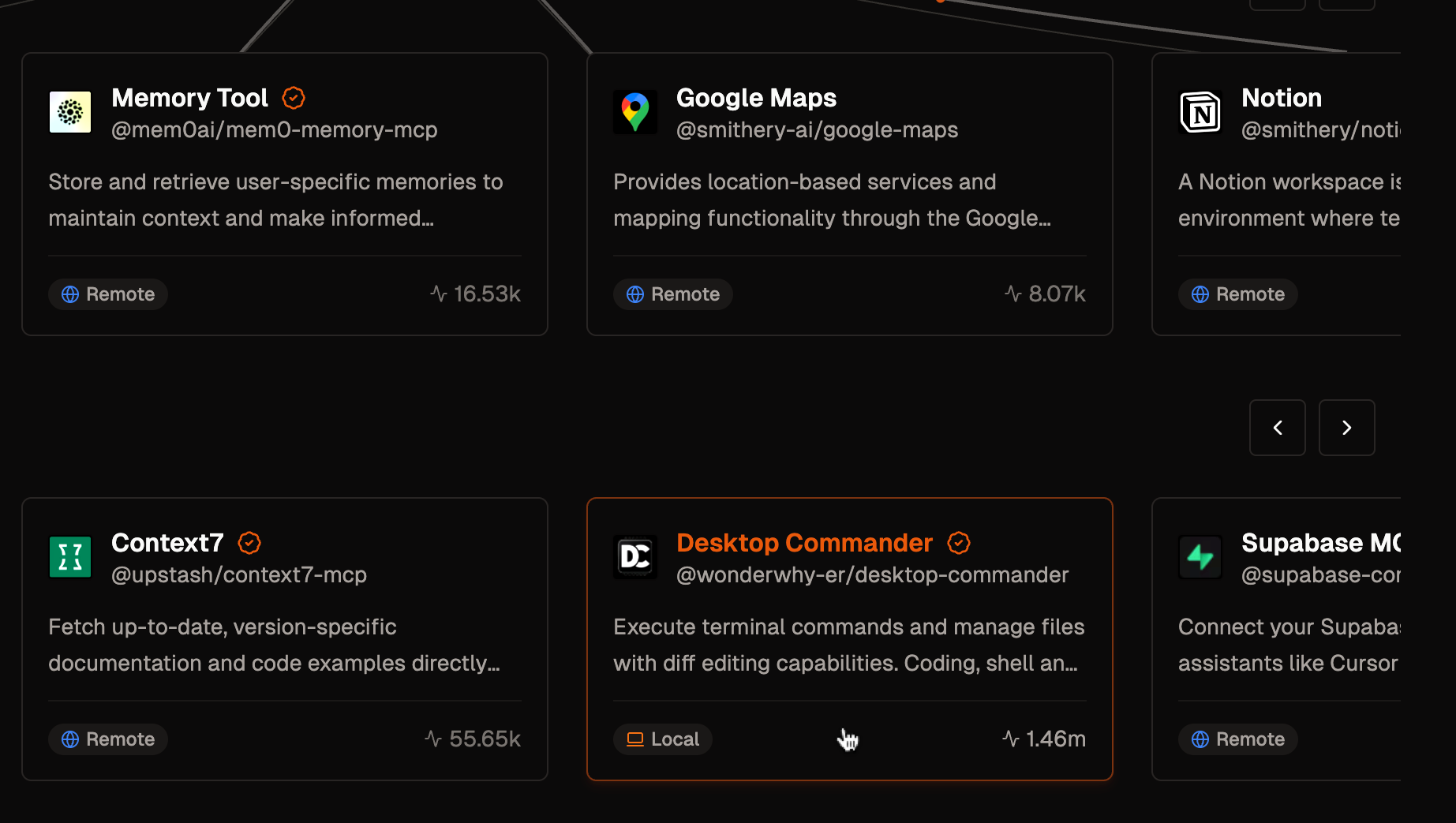
Task: Click the globe icon on Context7's Remote badge
Action: [x=71, y=739]
